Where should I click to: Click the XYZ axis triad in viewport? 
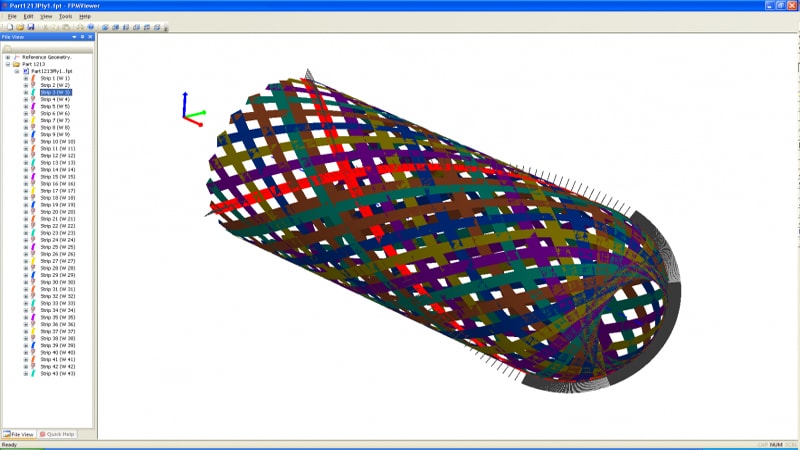pyautogui.click(x=190, y=108)
